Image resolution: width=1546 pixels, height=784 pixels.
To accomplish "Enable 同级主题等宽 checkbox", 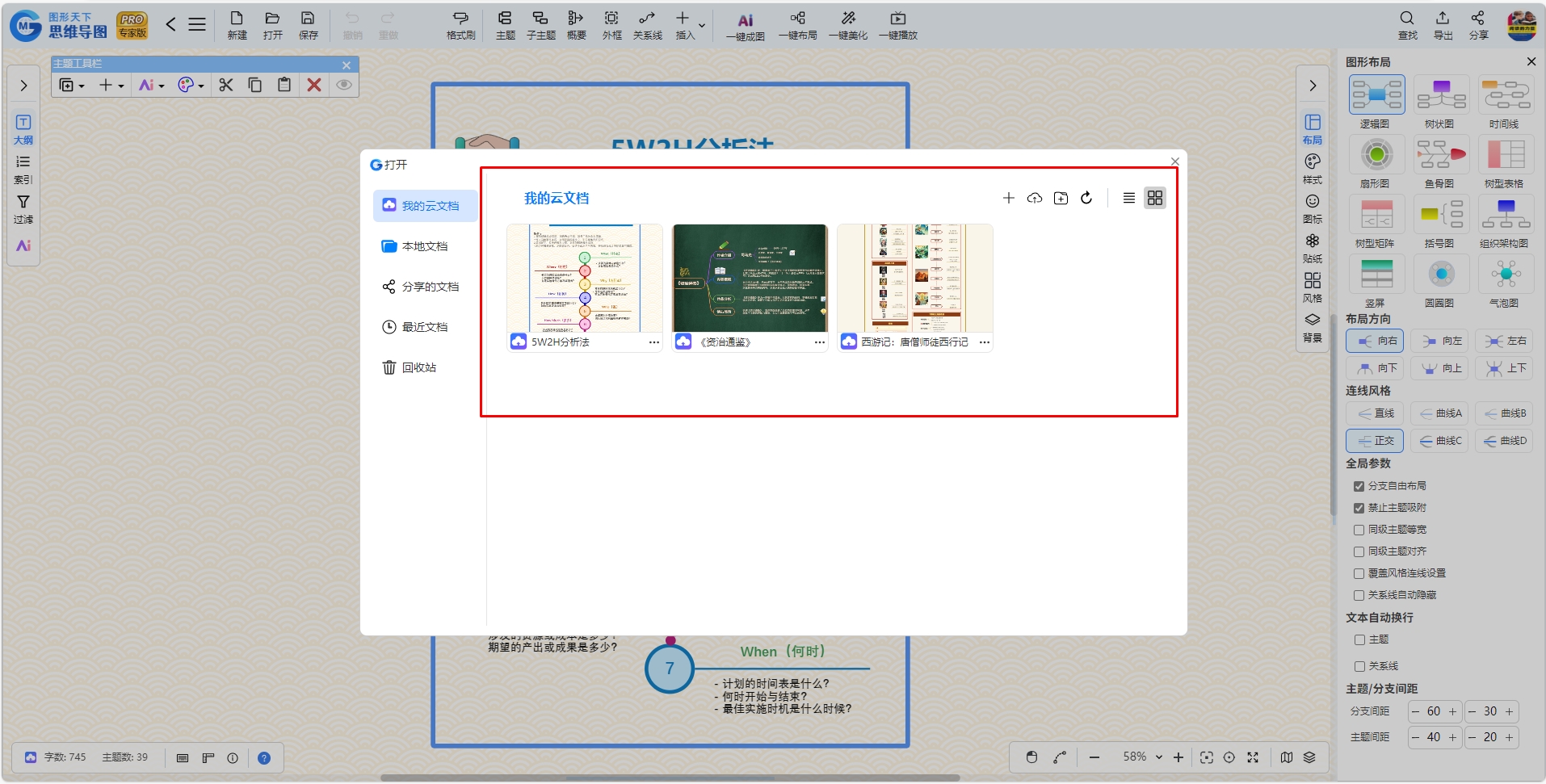I will 1359,530.
